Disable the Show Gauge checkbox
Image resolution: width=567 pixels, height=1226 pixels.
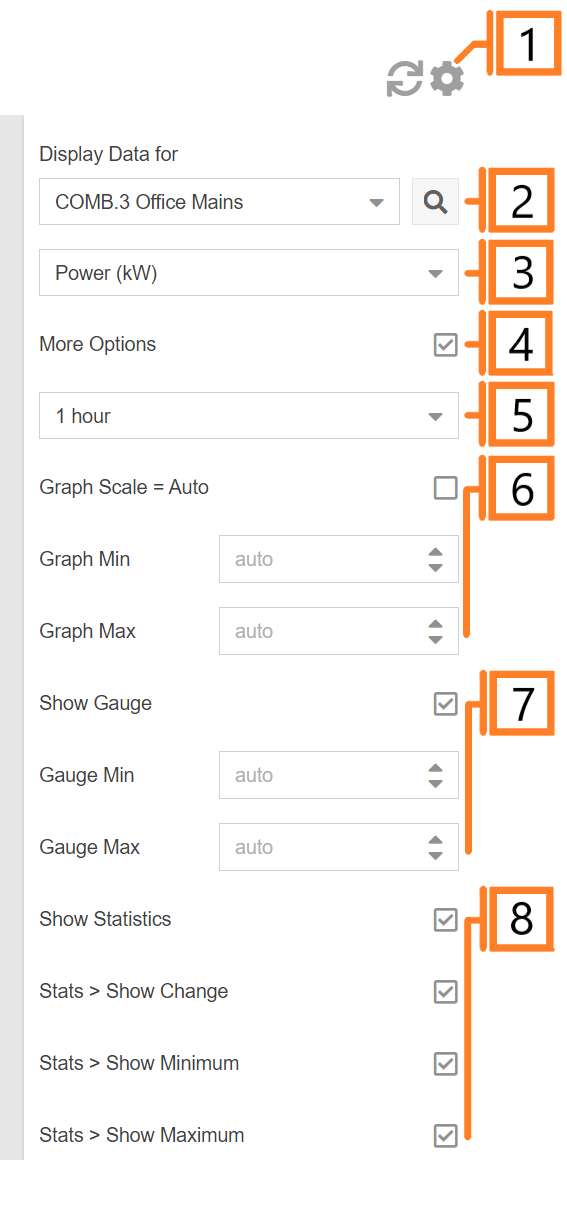[446, 704]
